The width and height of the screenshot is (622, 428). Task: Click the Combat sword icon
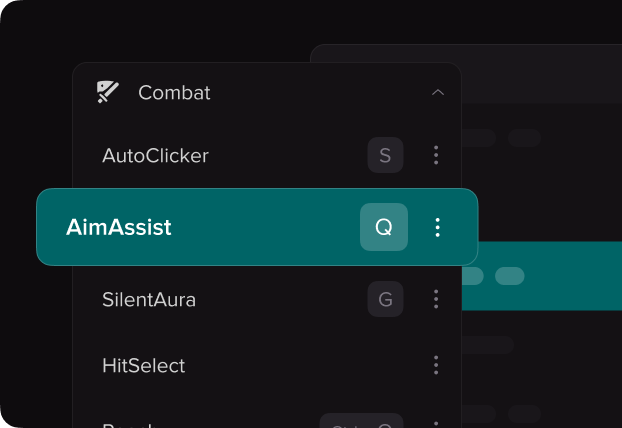pos(108,92)
